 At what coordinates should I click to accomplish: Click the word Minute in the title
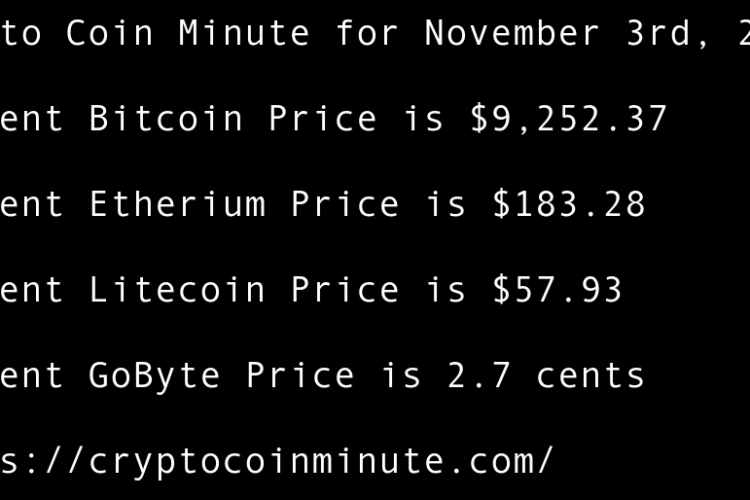pos(244,33)
